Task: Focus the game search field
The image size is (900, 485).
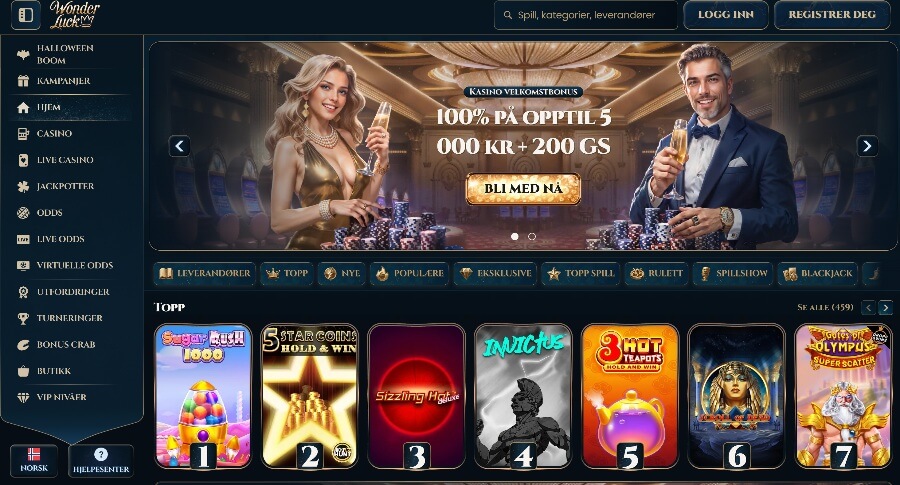Action: point(585,15)
